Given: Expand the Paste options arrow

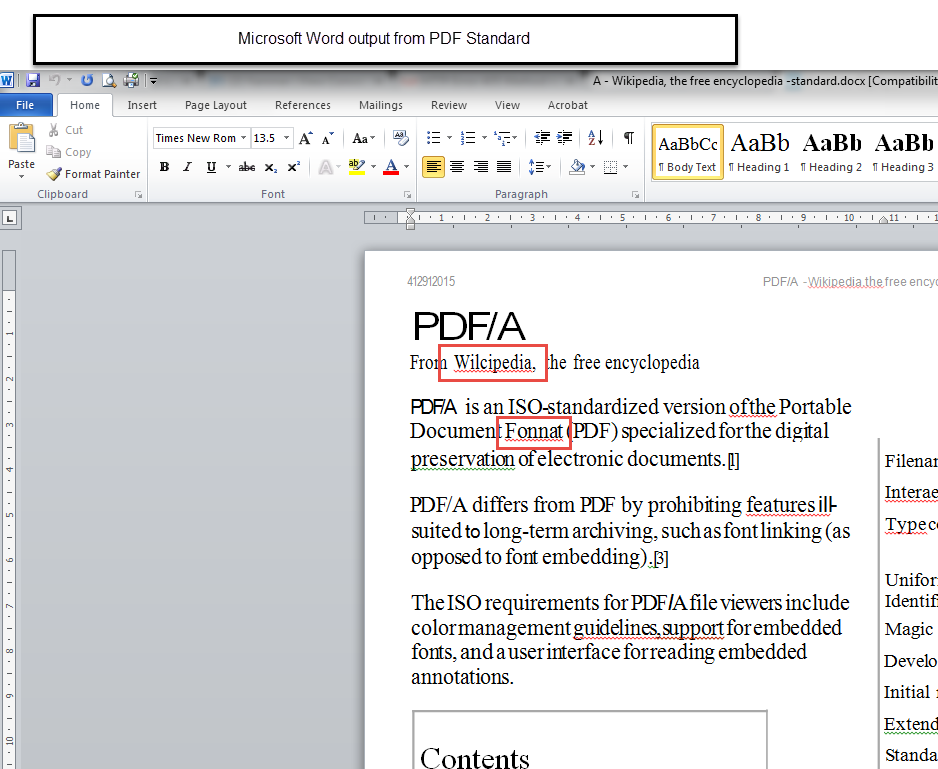Looking at the screenshot, I should [x=21, y=176].
